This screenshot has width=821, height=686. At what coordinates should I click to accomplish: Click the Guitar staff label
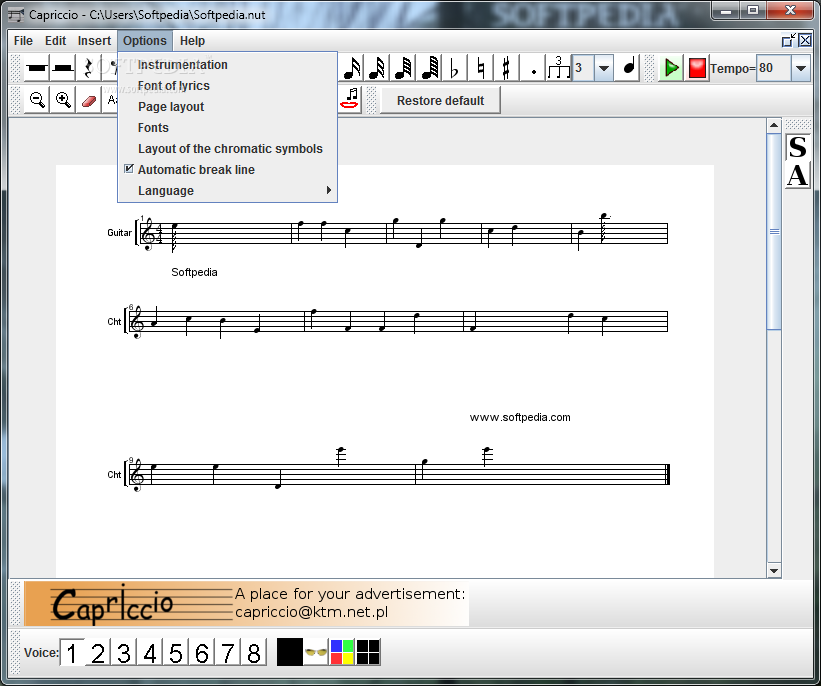coord(119,233)
